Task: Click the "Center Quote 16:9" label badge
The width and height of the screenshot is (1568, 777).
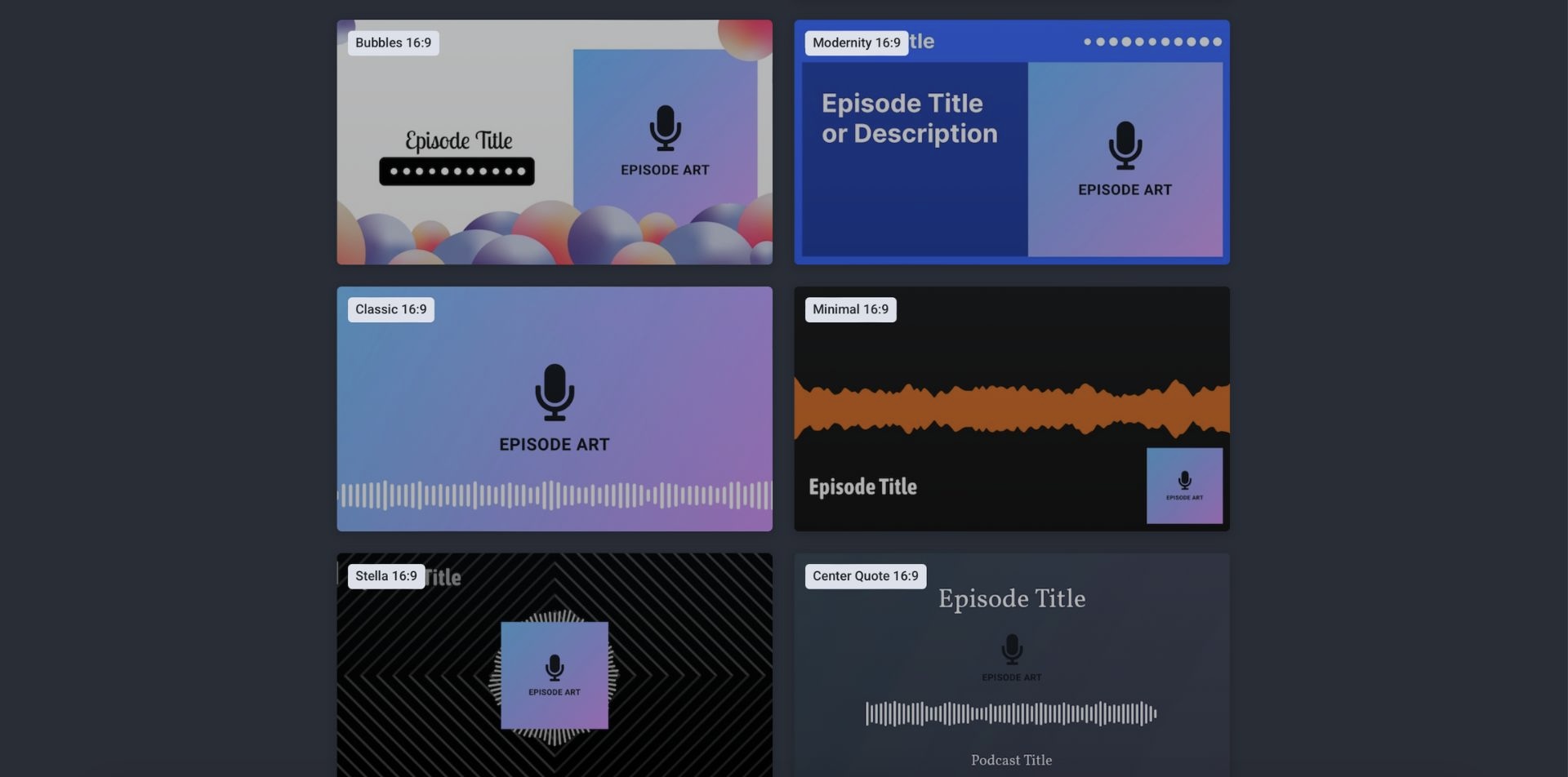Action: point(866,576)
